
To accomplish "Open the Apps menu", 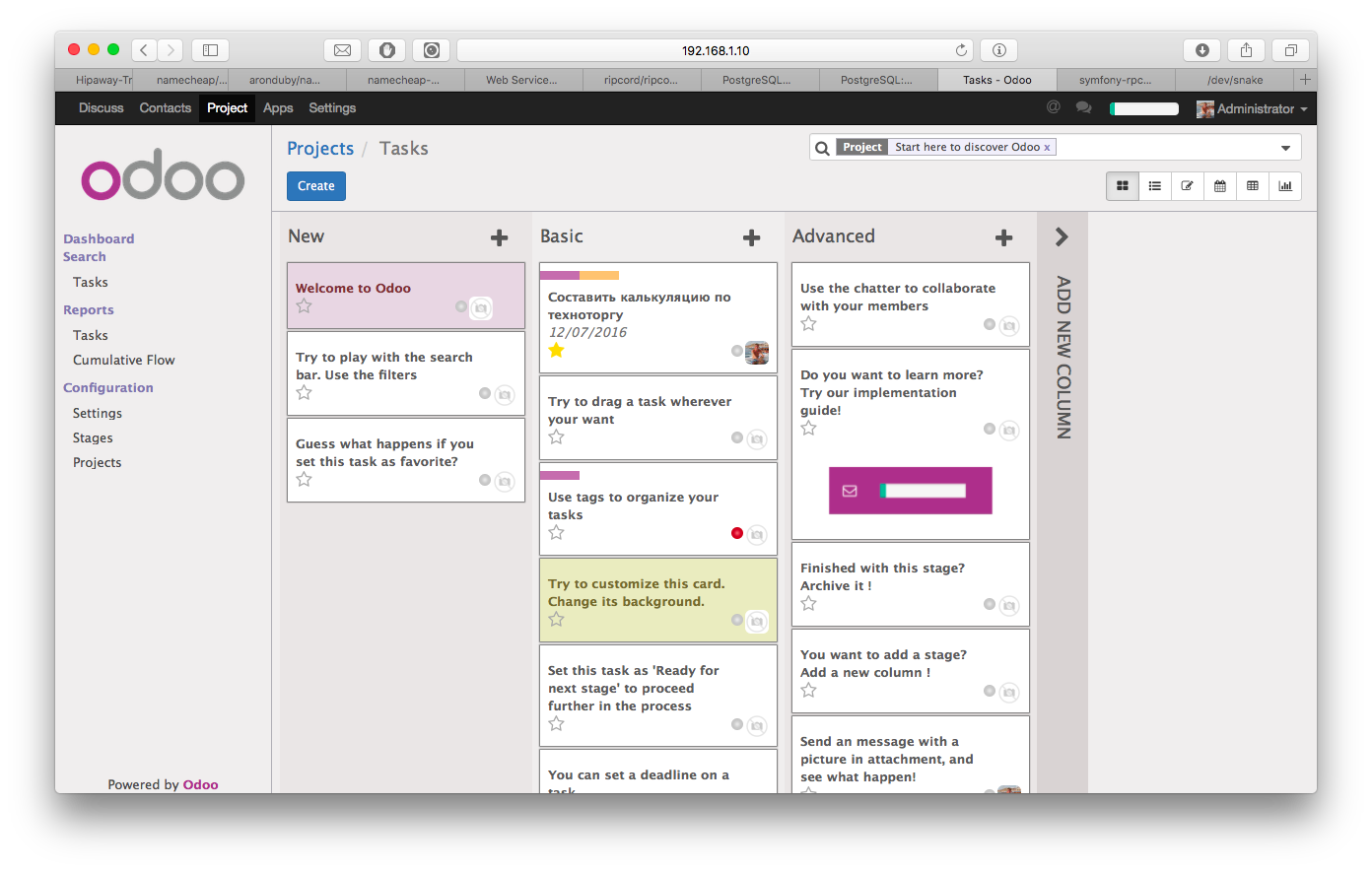I will click(x=278, y=108).
